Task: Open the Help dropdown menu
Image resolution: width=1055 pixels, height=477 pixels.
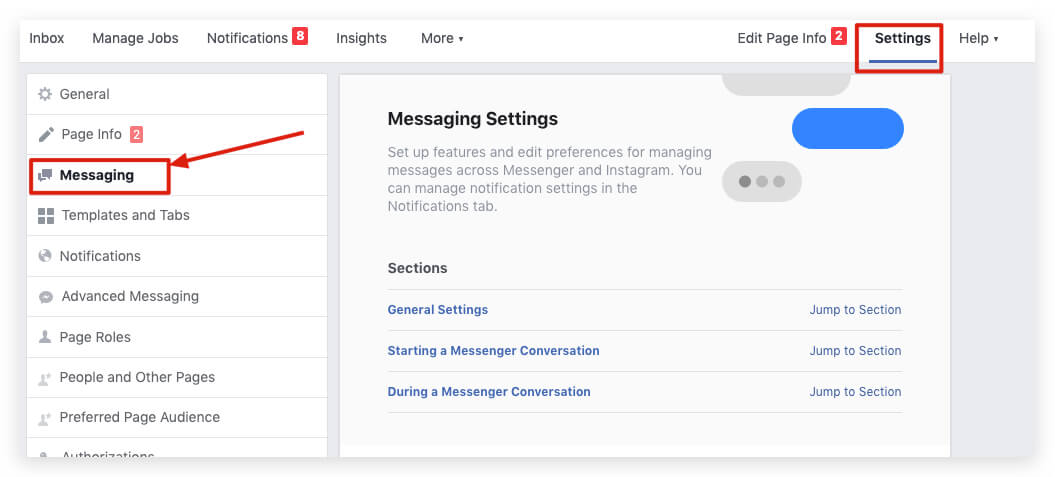Action: click(978, 38)
